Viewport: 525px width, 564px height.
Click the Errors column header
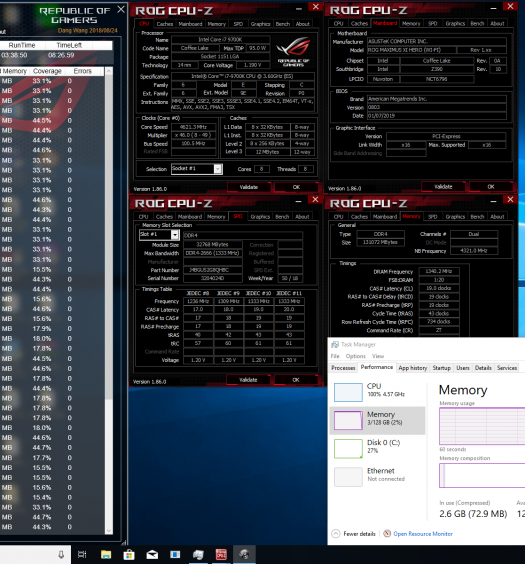pos(83,71)
